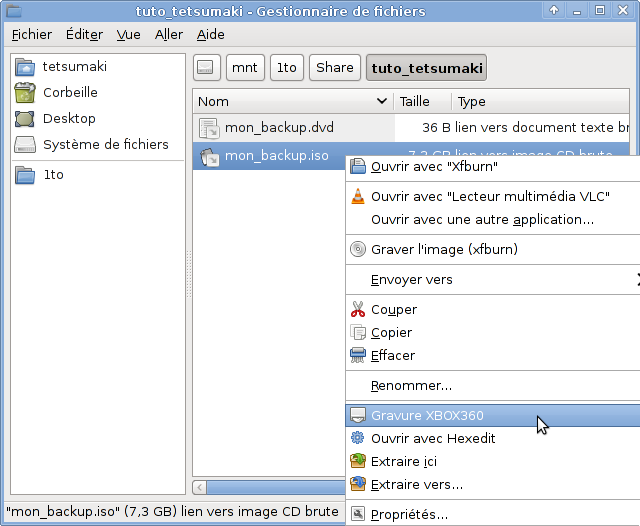This screenshot has height=526, width=640.
Task: Click the mon_backup.iso file icon
Action: click(x=209, y=156)
